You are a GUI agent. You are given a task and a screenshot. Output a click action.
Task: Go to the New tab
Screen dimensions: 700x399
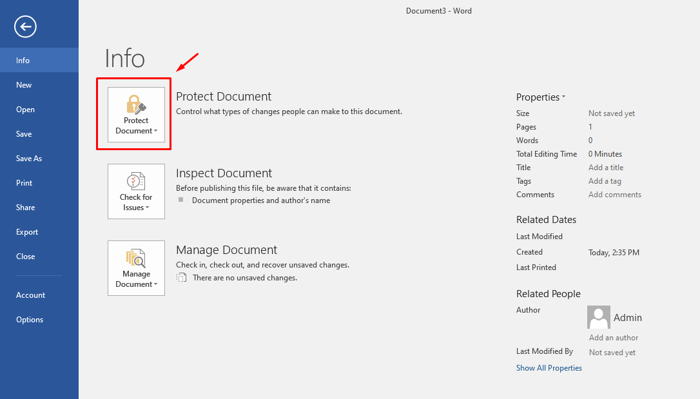tap(39, 85)
